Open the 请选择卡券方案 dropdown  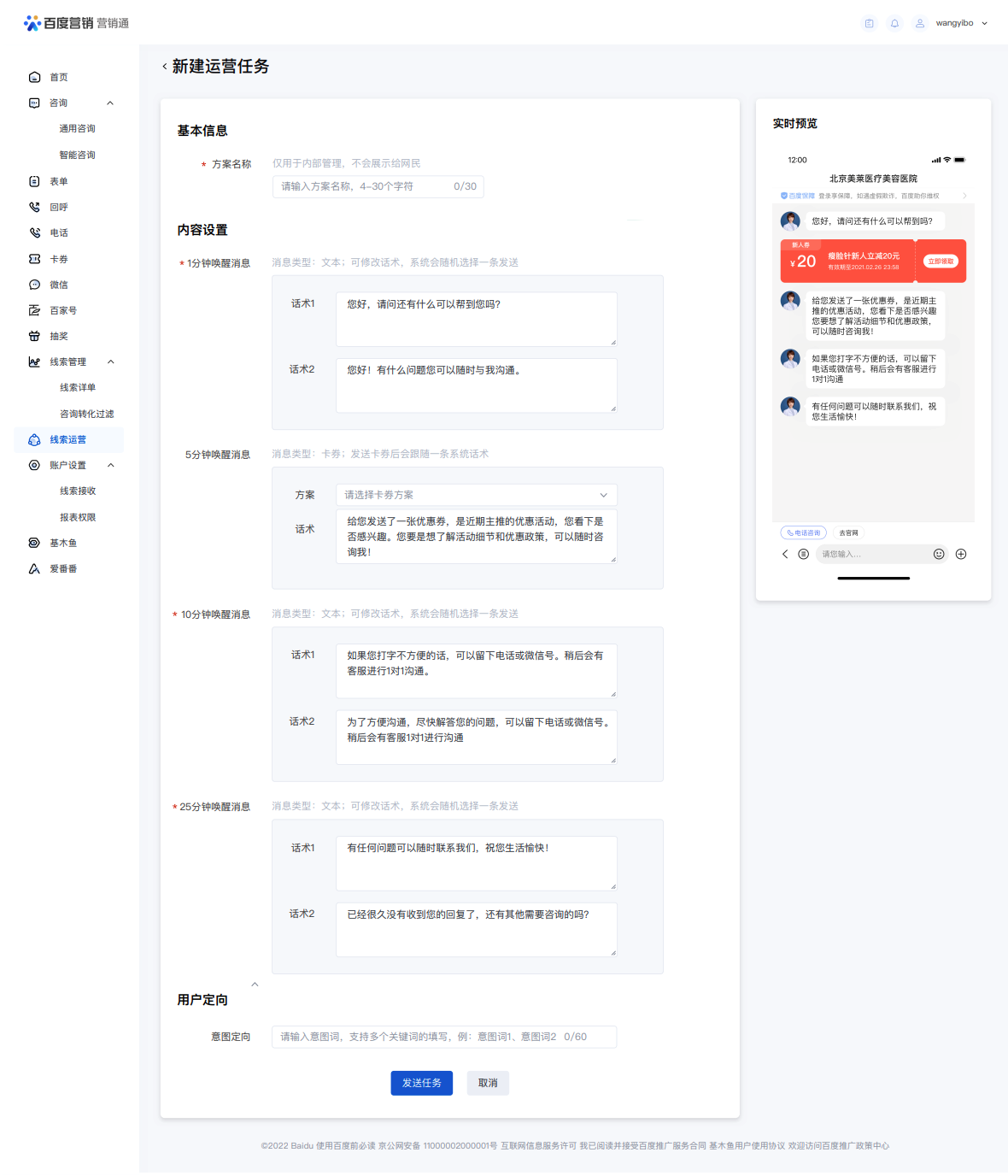477,495
